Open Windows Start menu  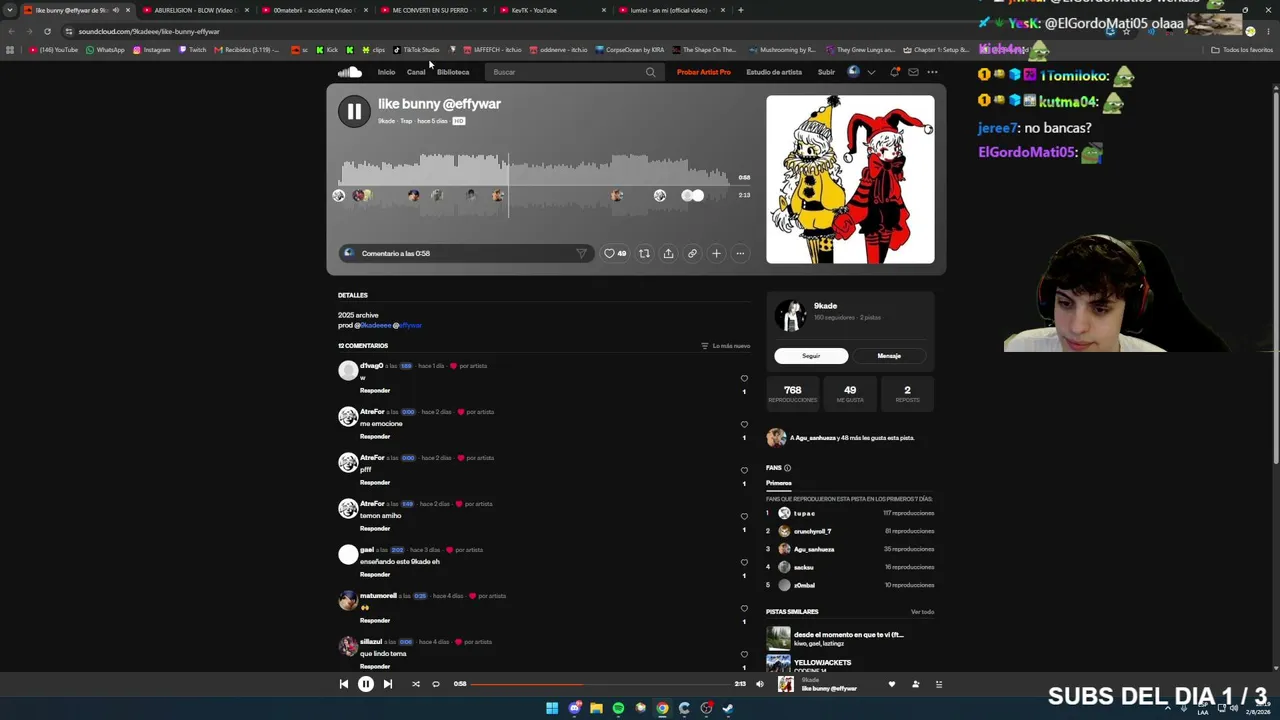552,708
